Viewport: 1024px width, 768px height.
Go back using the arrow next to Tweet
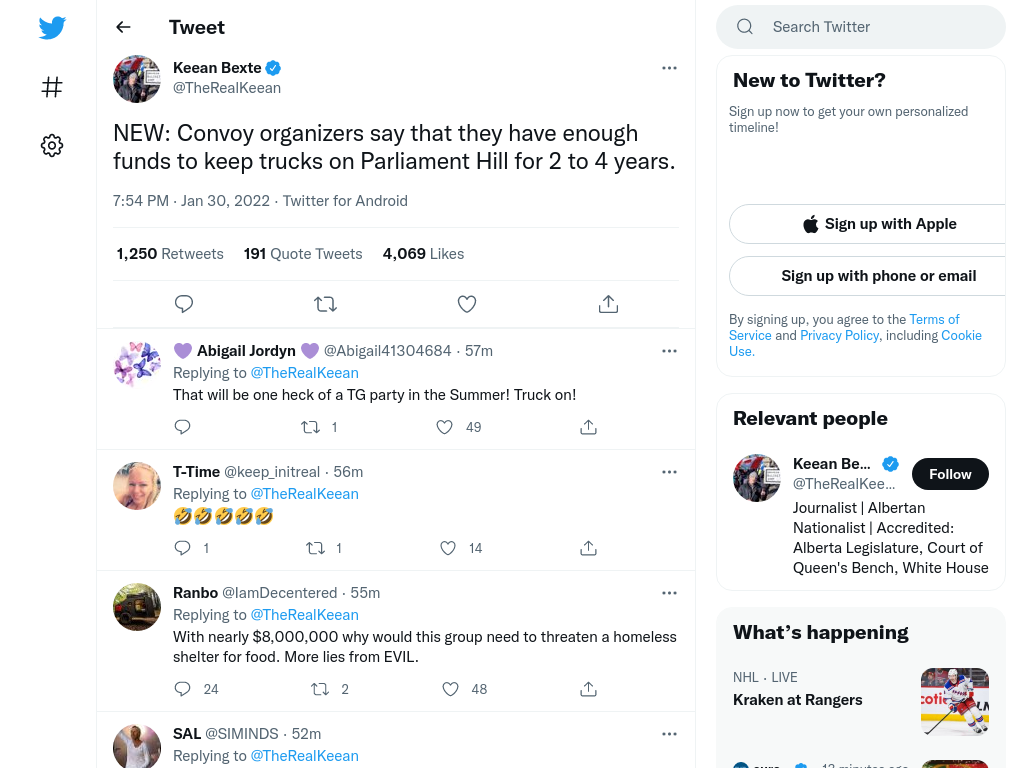pyautogui.click(x=123, y=27)
